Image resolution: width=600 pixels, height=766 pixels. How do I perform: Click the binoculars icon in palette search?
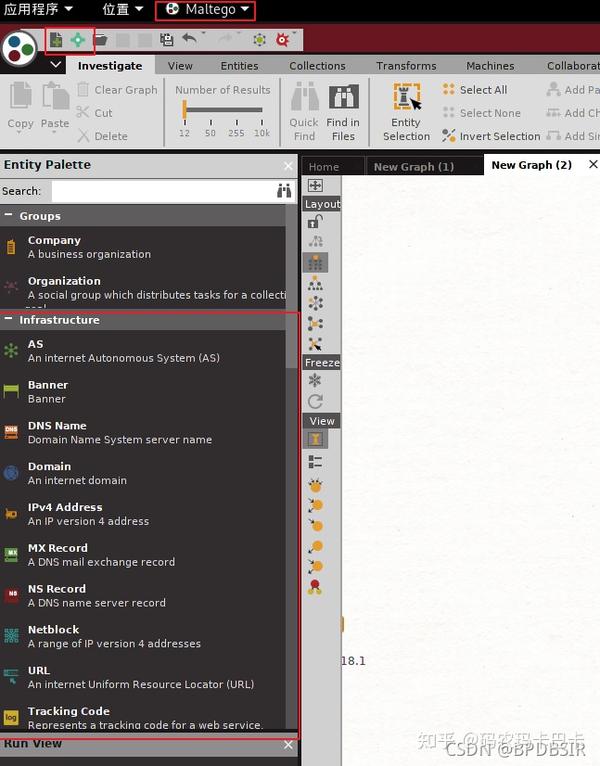point(284,191)
